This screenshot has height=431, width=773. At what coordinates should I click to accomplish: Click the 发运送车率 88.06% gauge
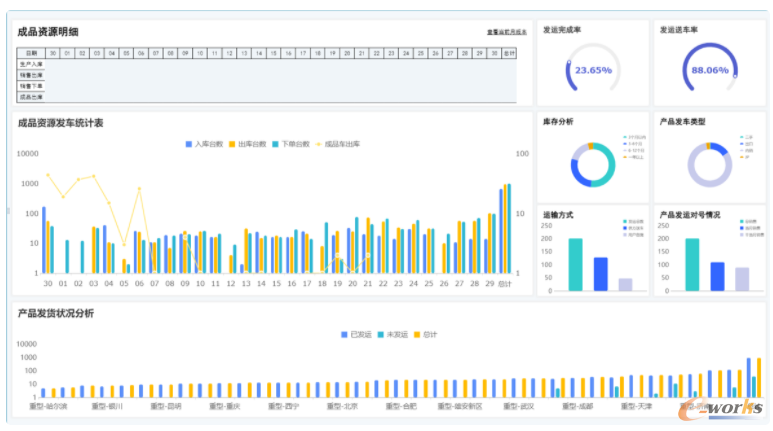(x=709, y=70)
